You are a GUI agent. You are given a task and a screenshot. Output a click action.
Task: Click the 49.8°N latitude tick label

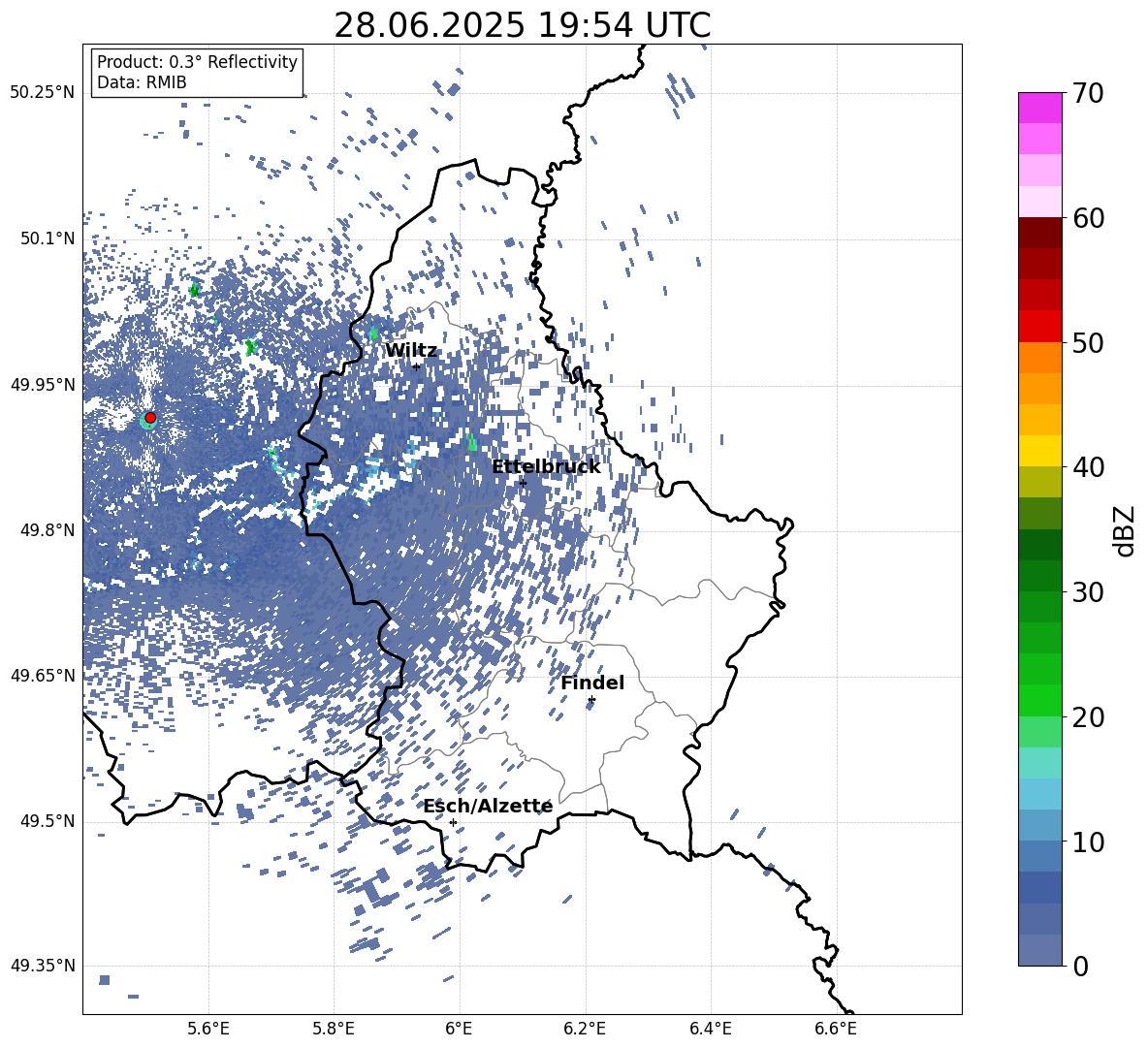[48, 530]
